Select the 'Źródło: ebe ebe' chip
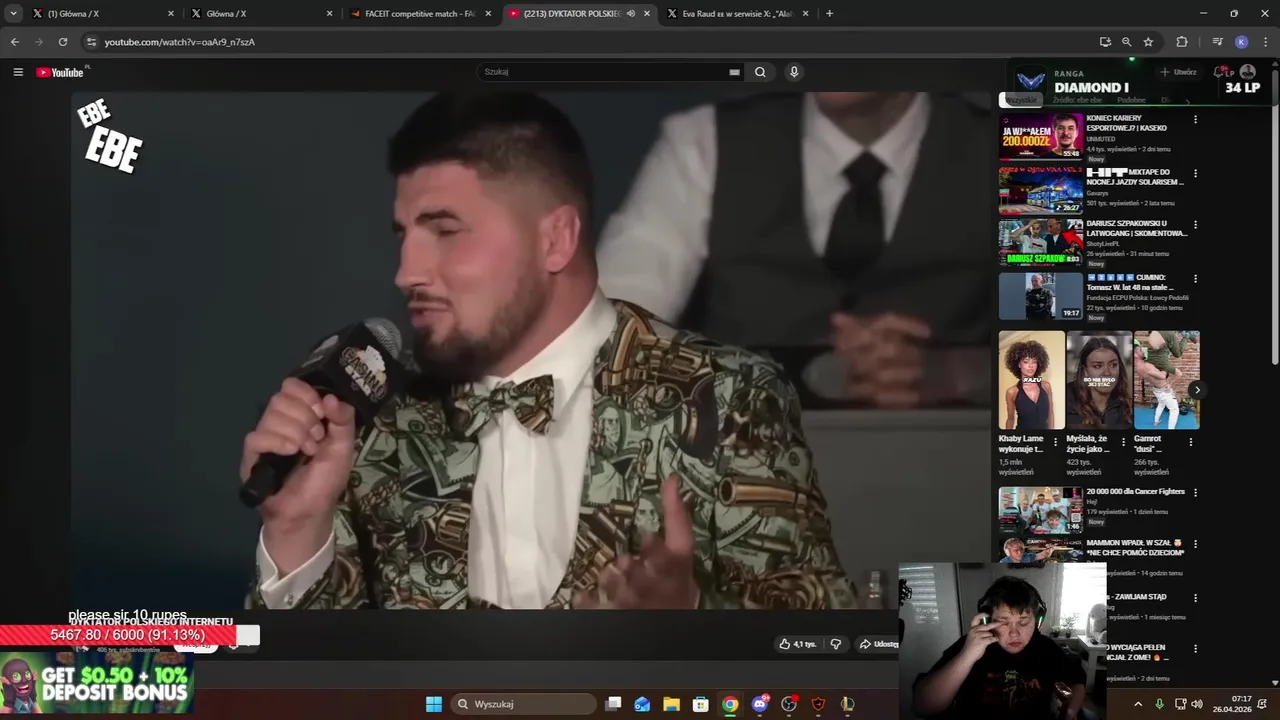The image size is (1280, 720). pos(1077,100)
